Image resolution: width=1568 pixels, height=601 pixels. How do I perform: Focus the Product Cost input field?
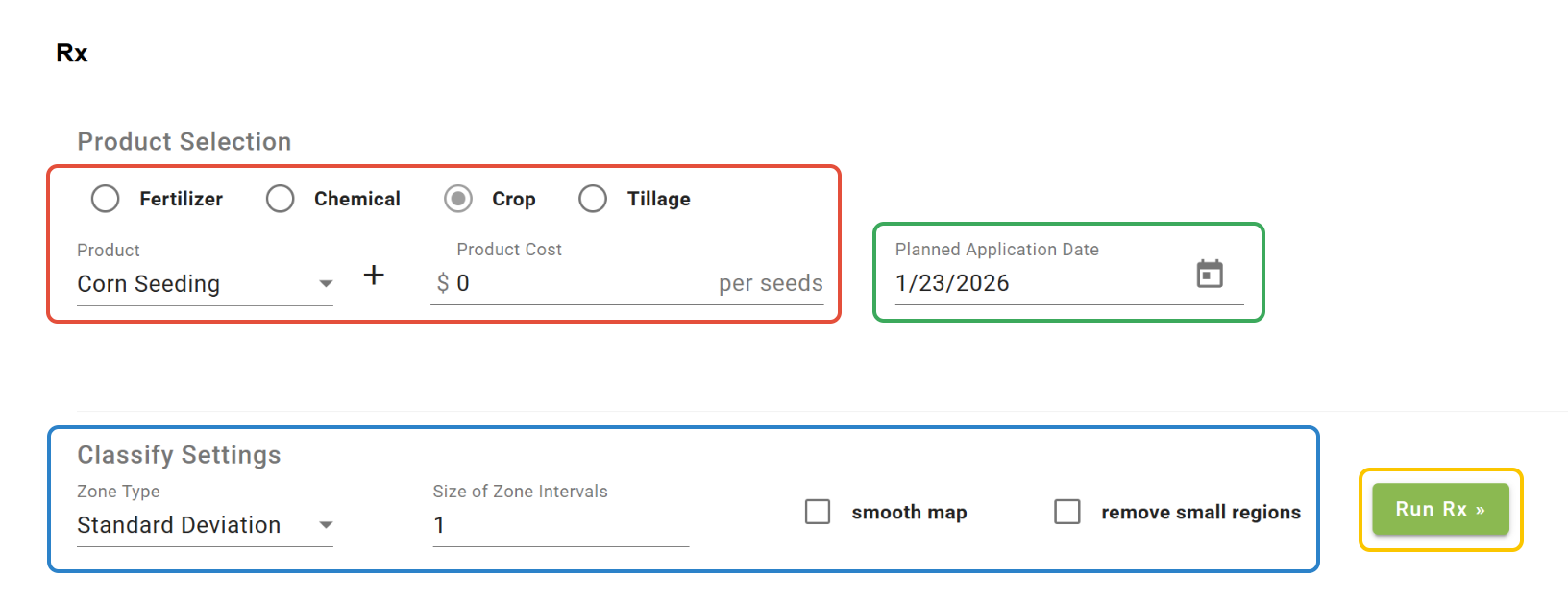pos(576,283)
